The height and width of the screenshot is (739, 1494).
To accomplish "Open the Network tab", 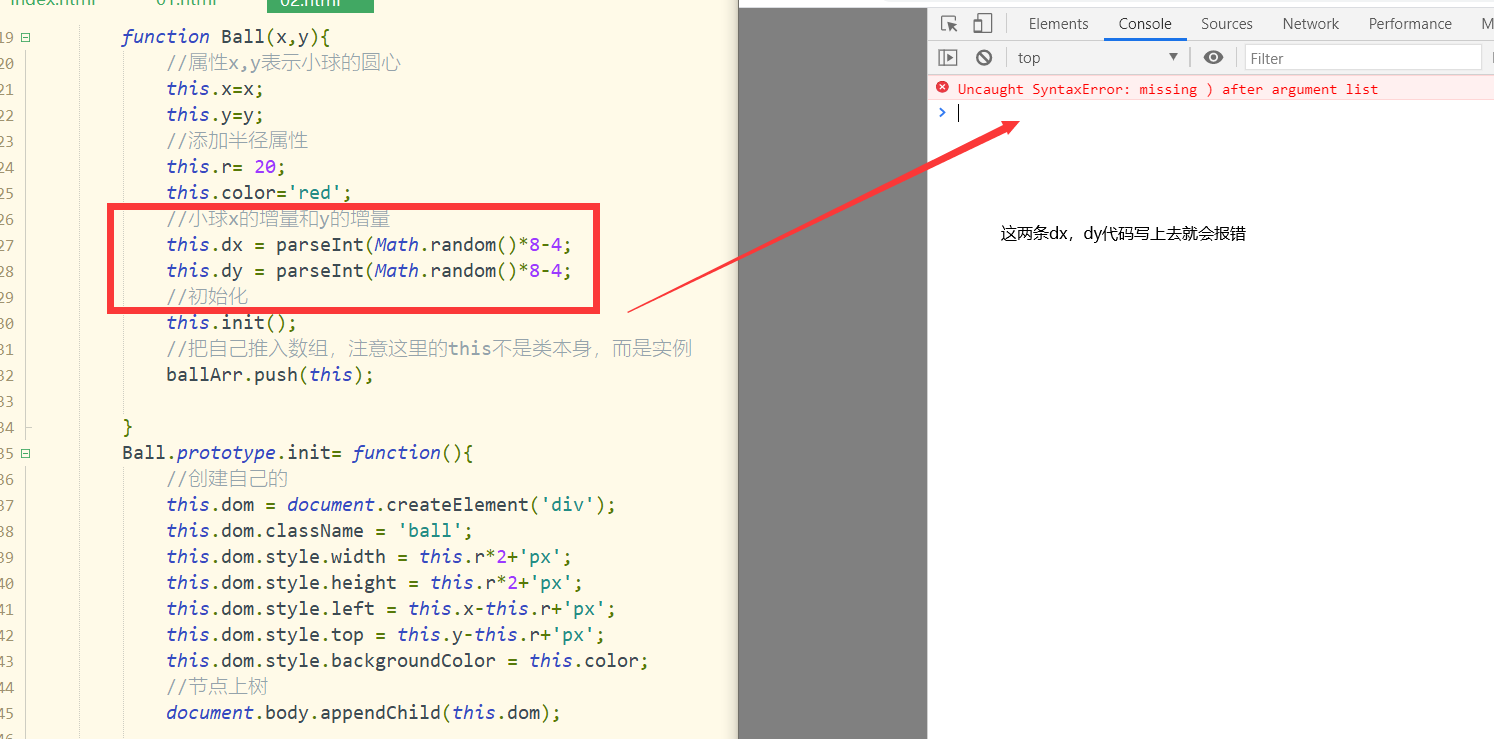I will pyautogui.click(x=1311, y=24).
